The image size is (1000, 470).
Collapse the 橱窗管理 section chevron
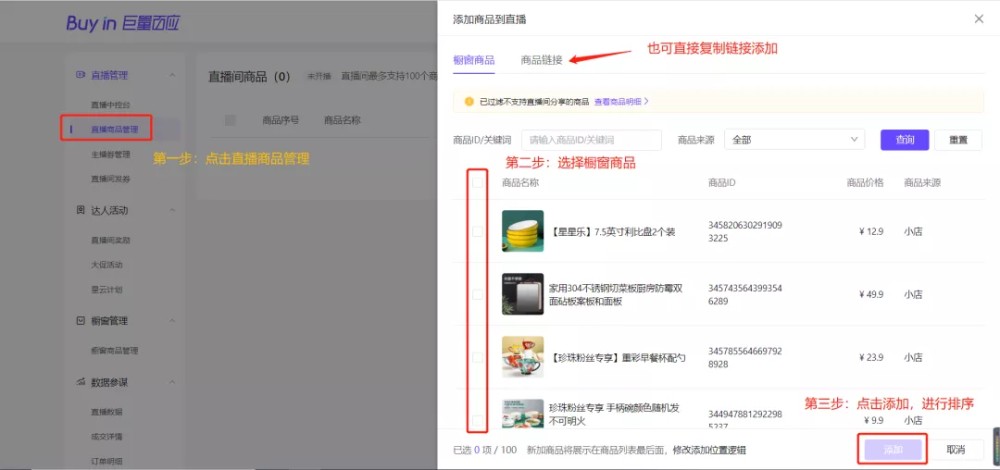[x=172, y=321]
